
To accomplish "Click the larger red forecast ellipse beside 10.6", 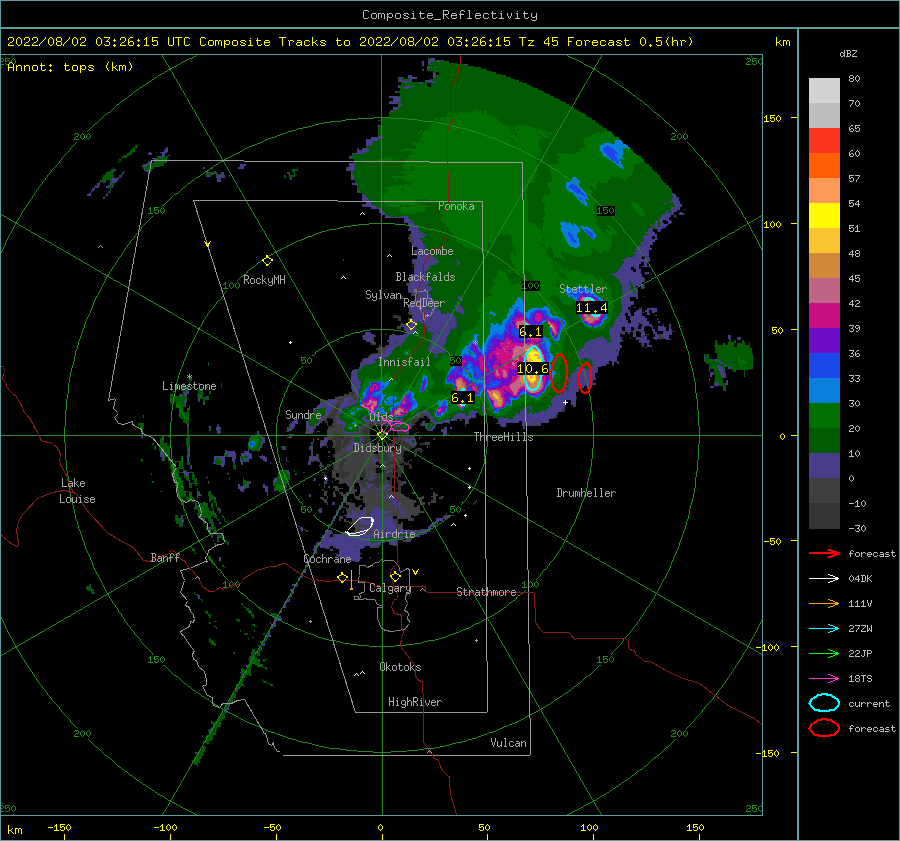I will [x=559, y=373].
